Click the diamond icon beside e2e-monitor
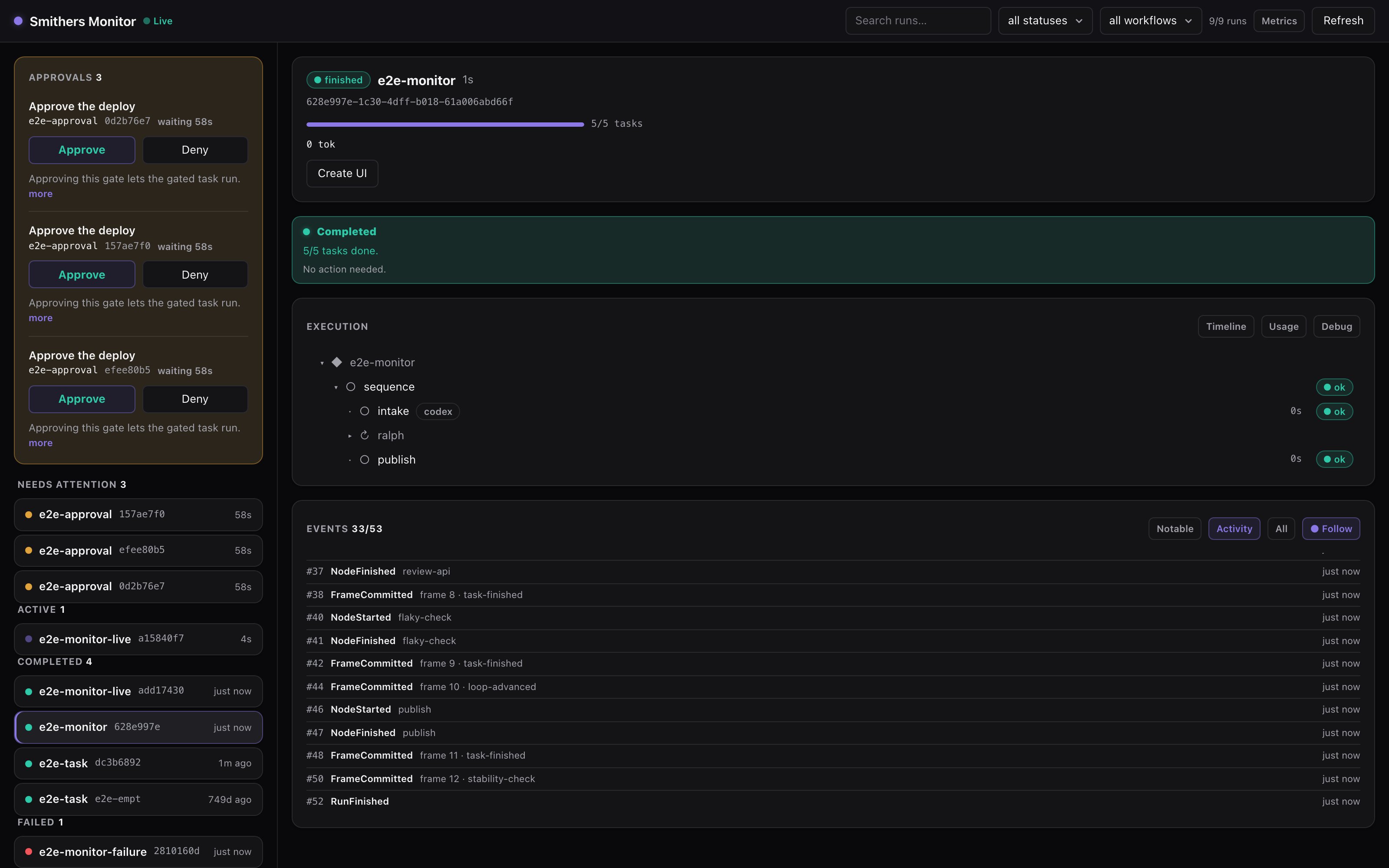1389x868 pixels. point(337,362)
